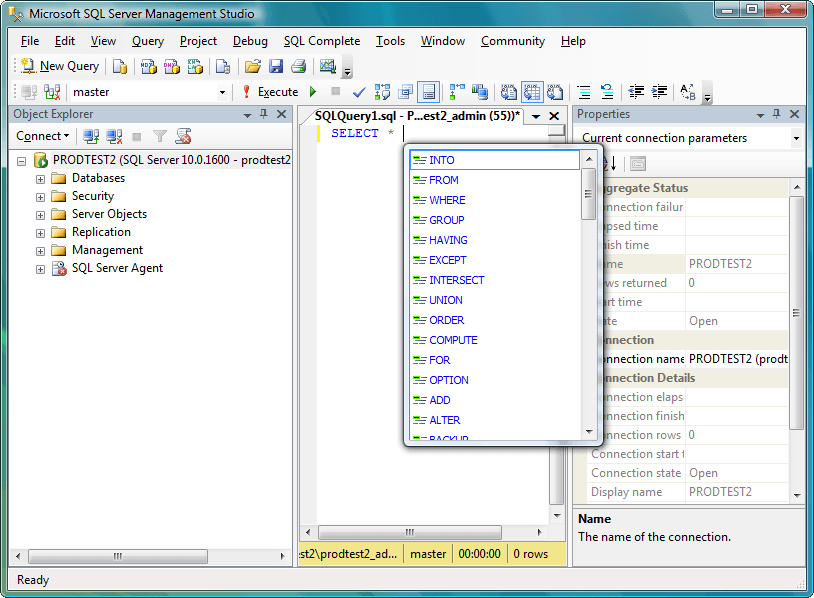Click Specify Values for Template Parameters icon
814x598 pixels.
point(688,92)
